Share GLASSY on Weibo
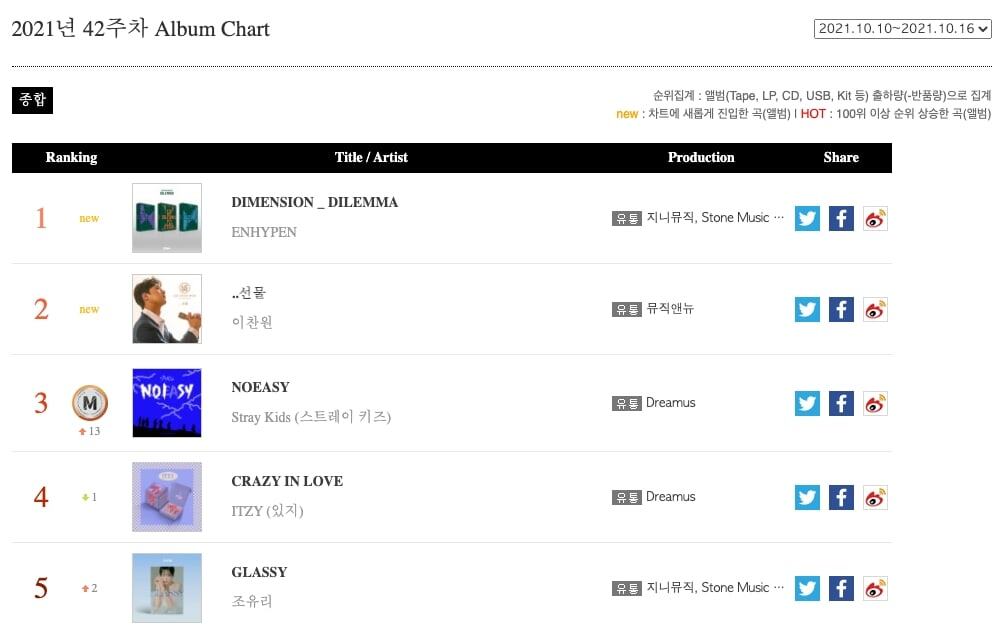 pos(875,588)
